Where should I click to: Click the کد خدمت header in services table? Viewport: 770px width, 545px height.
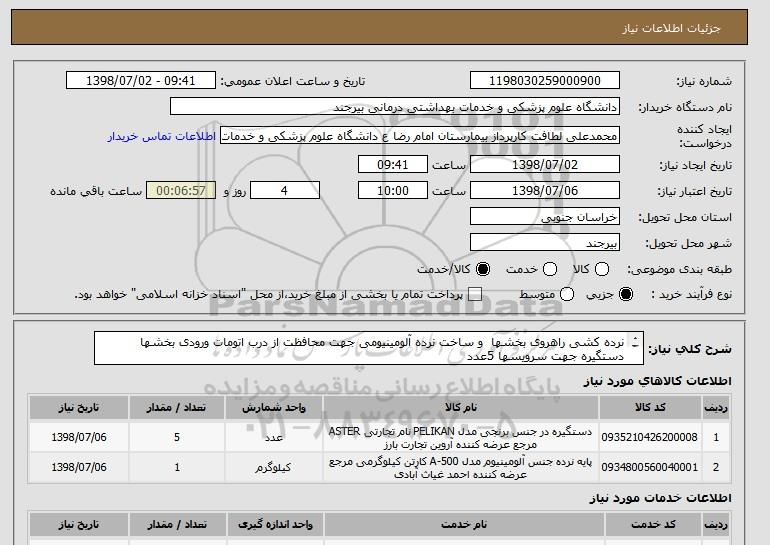[653, 525]
